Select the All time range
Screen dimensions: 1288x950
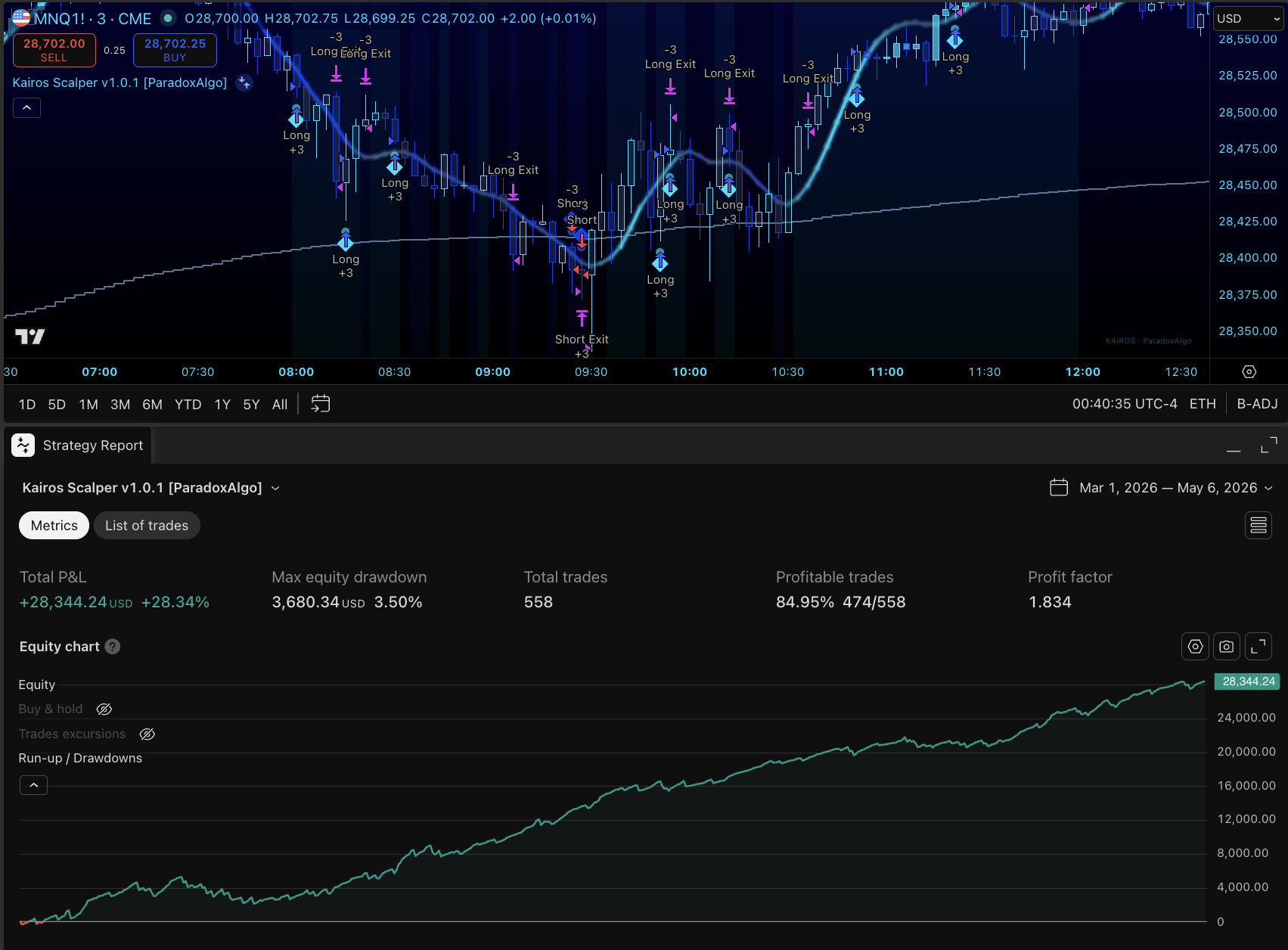(x=280, y=404)
